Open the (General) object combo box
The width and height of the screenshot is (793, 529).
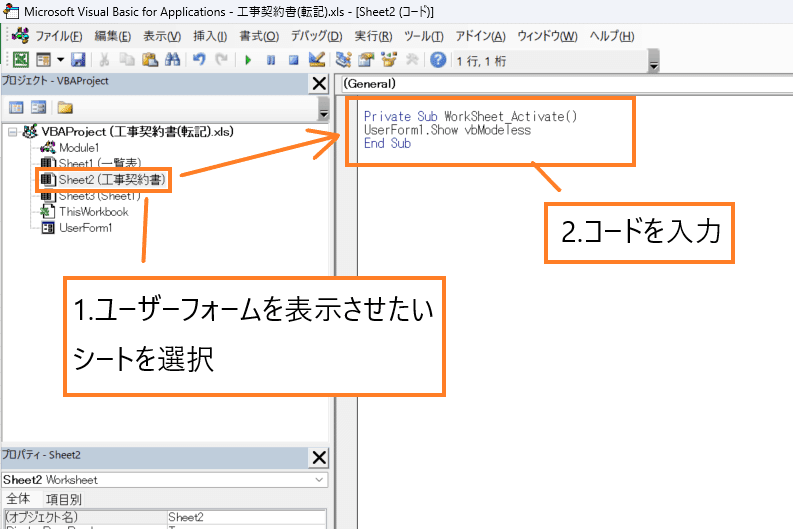click(565, 84)
